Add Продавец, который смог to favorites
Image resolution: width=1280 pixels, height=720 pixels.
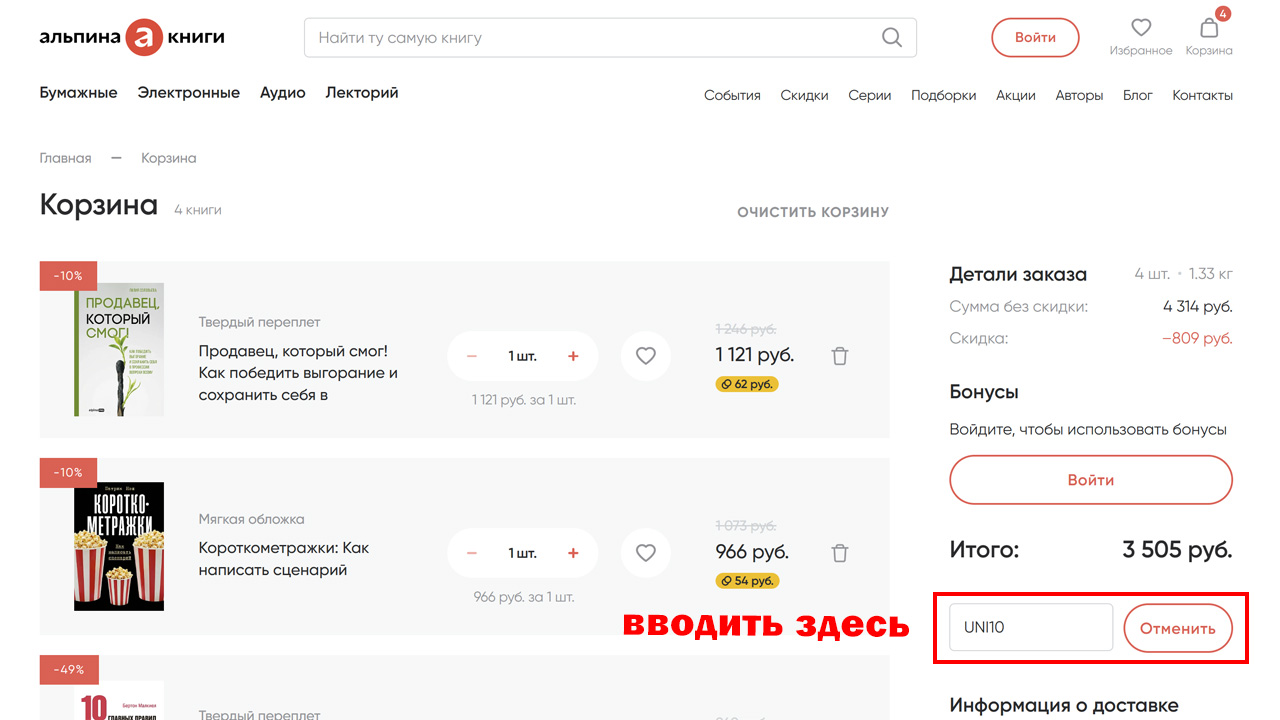coord(646,356)
